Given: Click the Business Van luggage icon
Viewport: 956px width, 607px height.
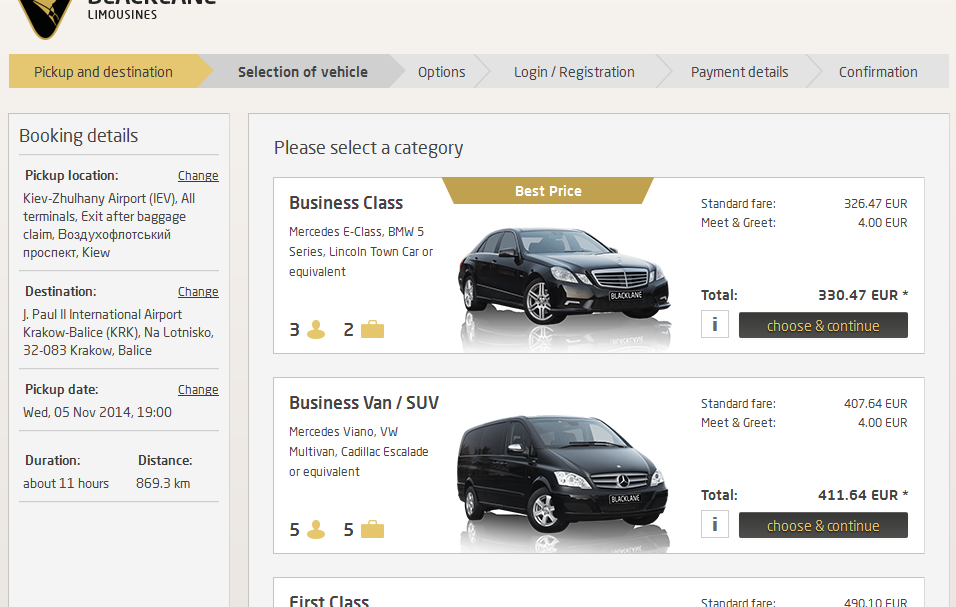Looking at the screenshot, I should tap(373, 530).
